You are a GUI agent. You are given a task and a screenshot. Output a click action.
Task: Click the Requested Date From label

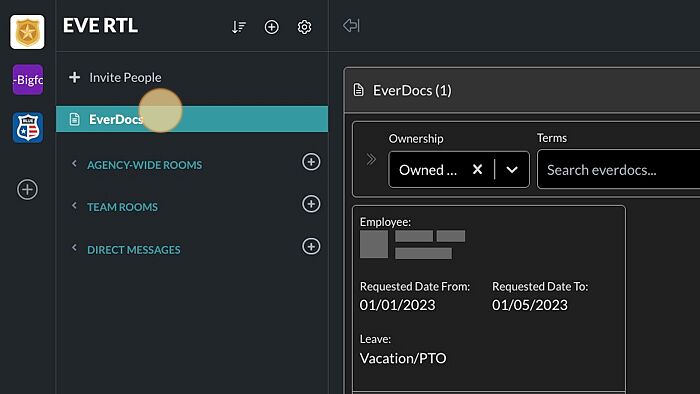[x=415, y=286]
